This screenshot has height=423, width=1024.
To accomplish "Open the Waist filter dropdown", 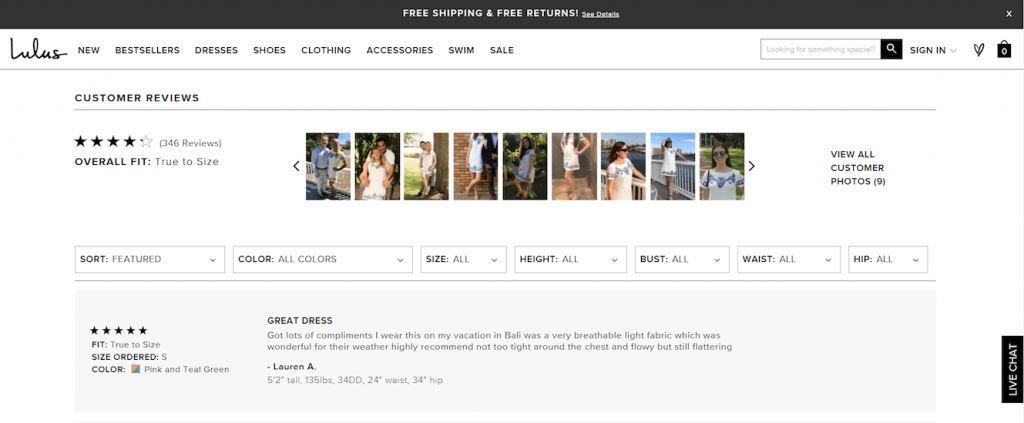I will tap(788, 259).
